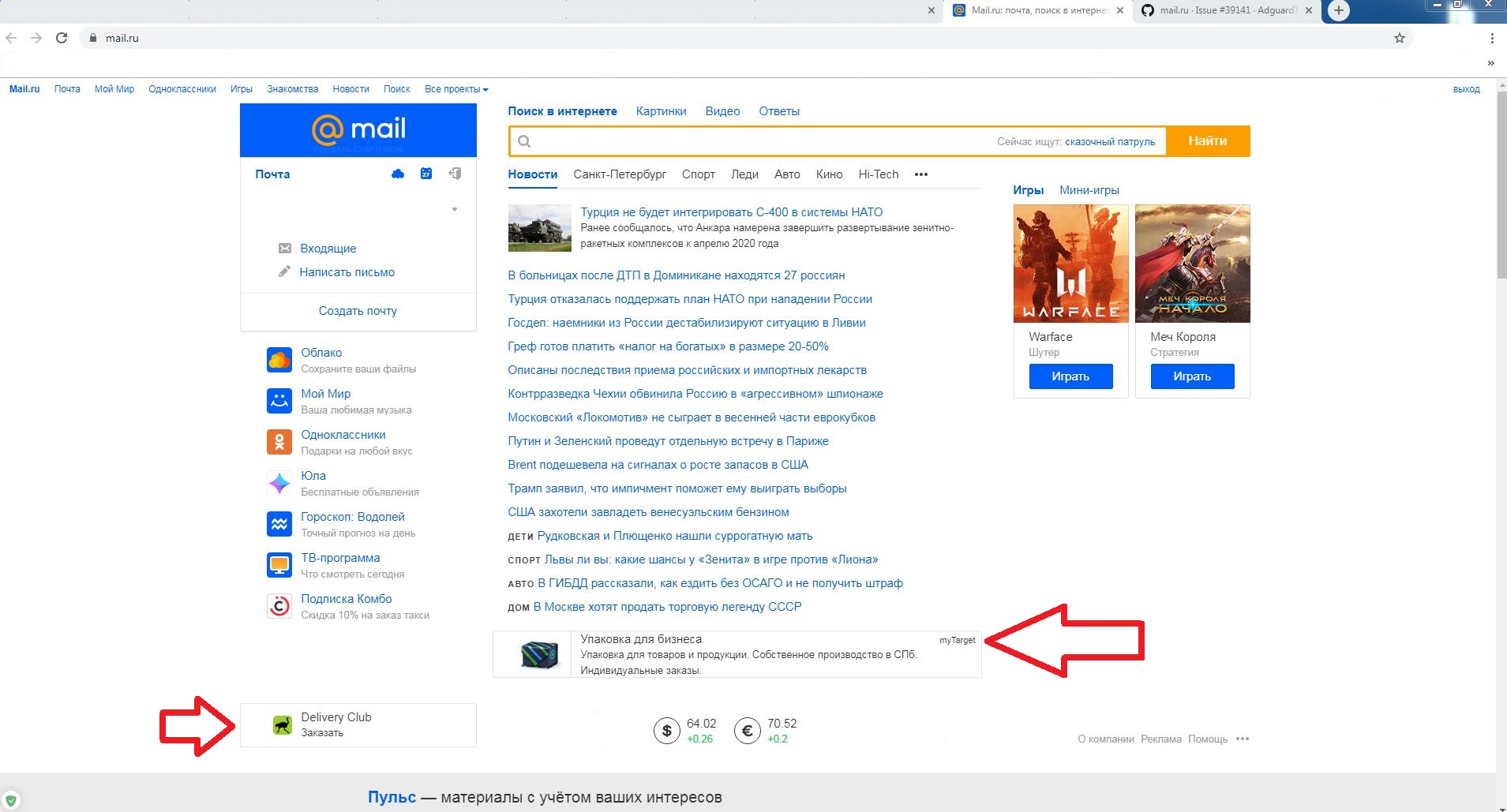Click the magnifier icon in the search bar
The image size is (1507, 812).
tap(523, 140)
